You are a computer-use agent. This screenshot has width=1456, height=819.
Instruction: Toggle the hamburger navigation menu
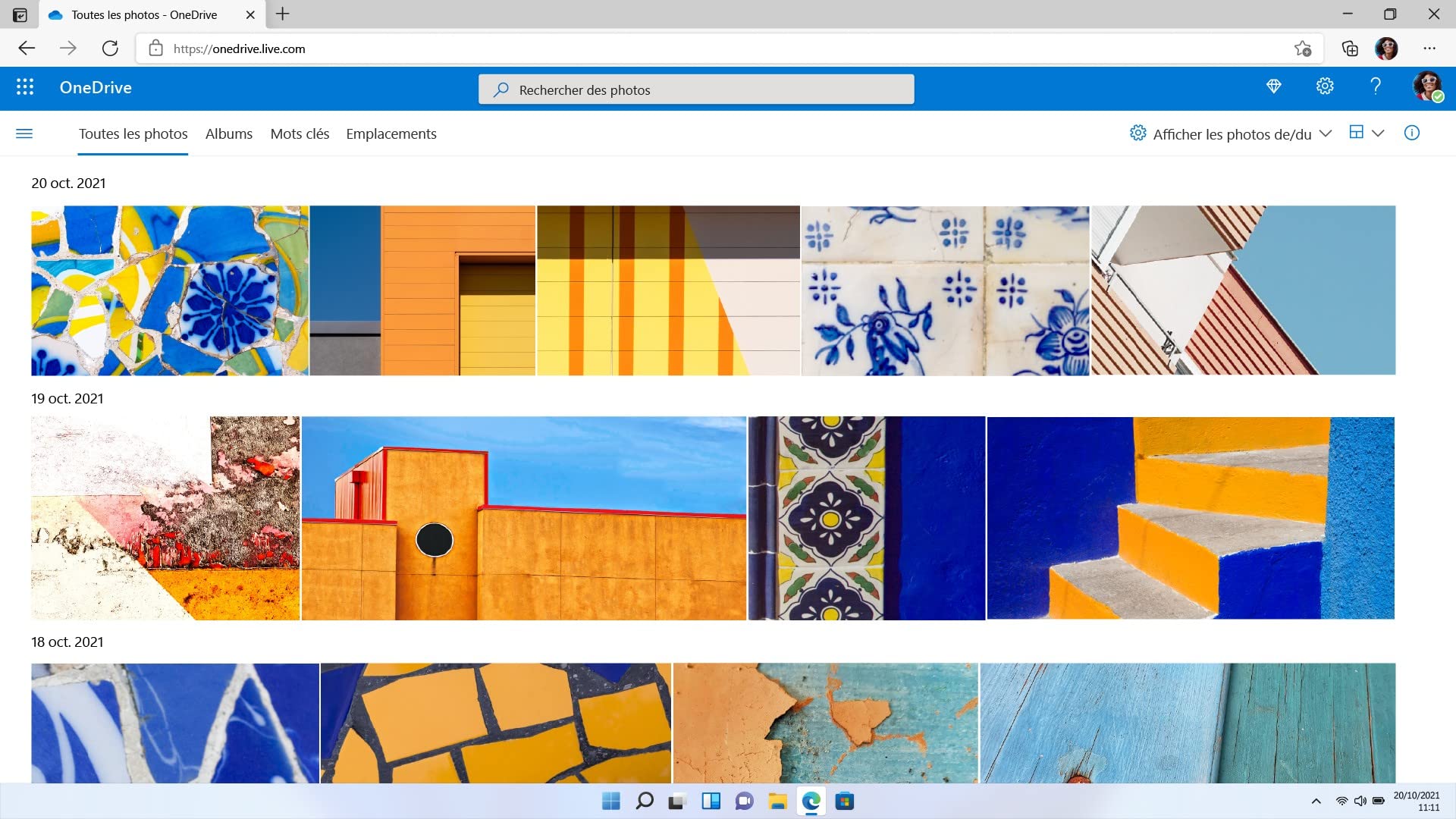24,133
